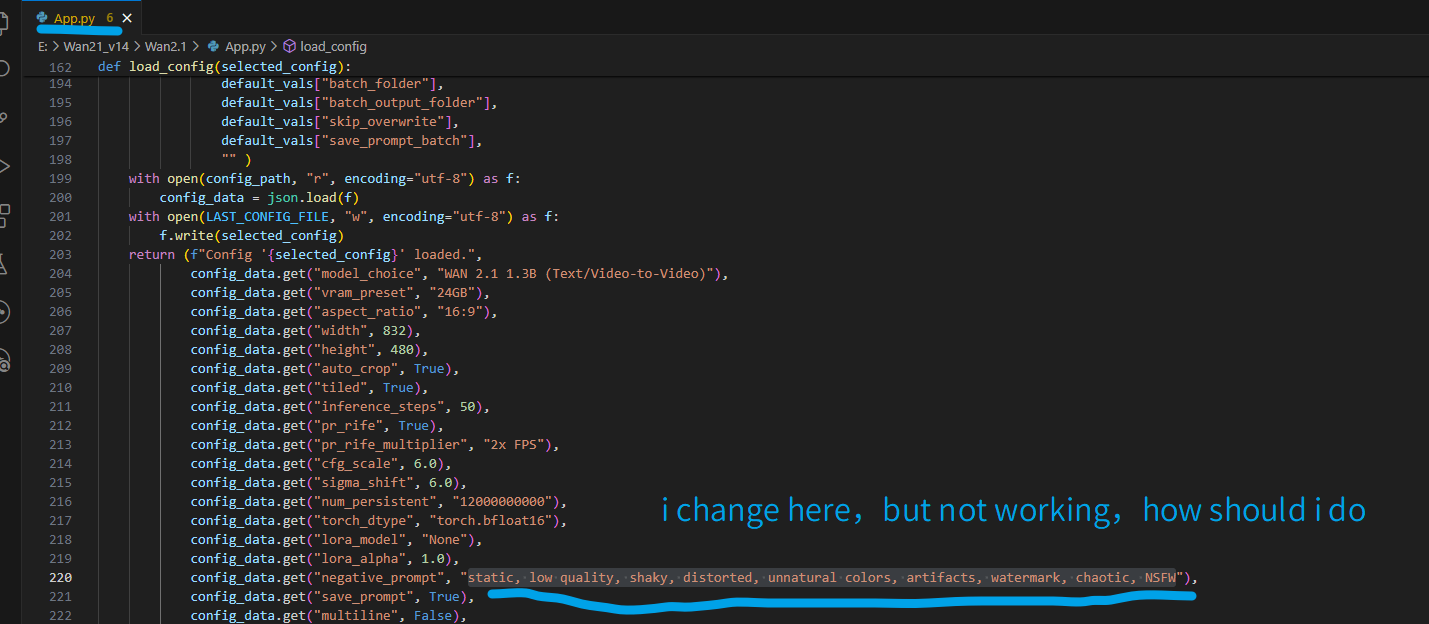
Task: Click line number 220 in the gutter
Action: click(60, 578)
